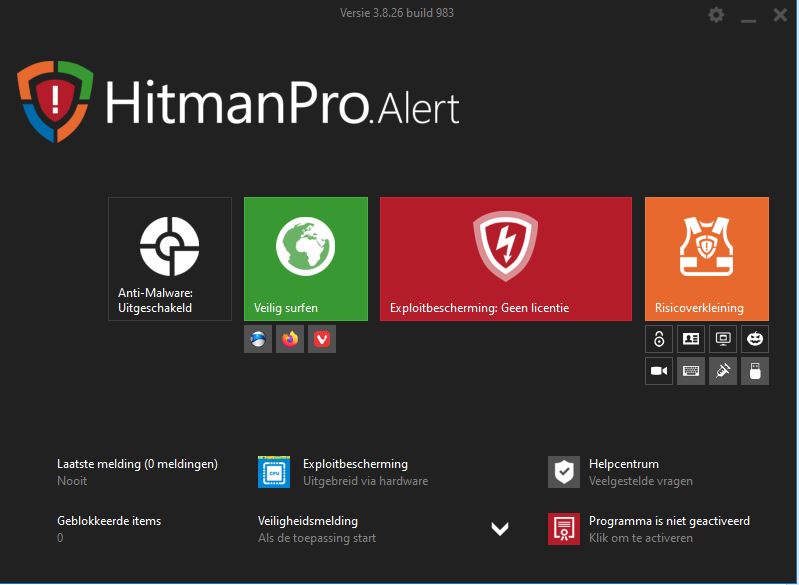Click 'Als de toepassing start' value
The width and height of the screenshot is (799, 585).
coord(317,538)
